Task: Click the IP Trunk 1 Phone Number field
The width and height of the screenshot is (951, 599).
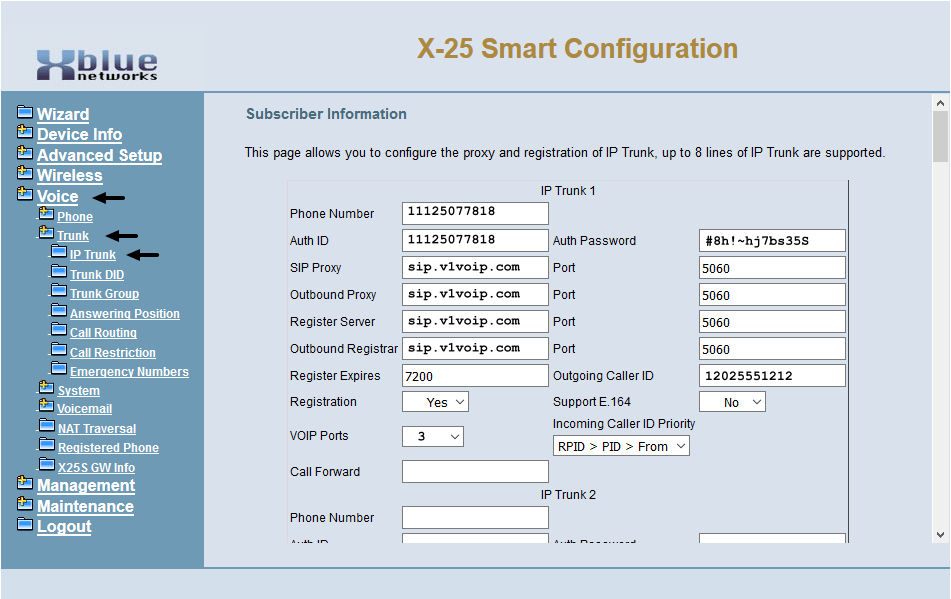Action: [x=474, y=213]
